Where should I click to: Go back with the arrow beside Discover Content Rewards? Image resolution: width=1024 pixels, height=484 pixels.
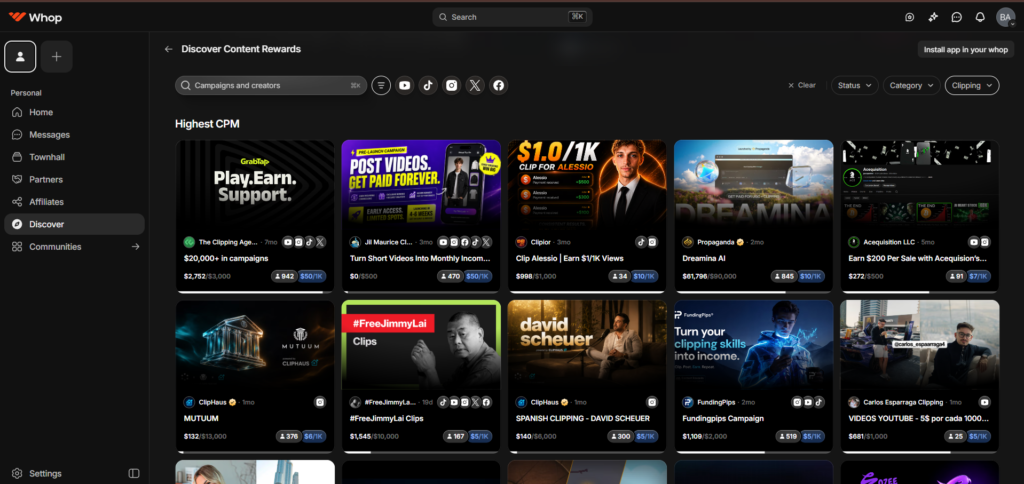(168, 49)
